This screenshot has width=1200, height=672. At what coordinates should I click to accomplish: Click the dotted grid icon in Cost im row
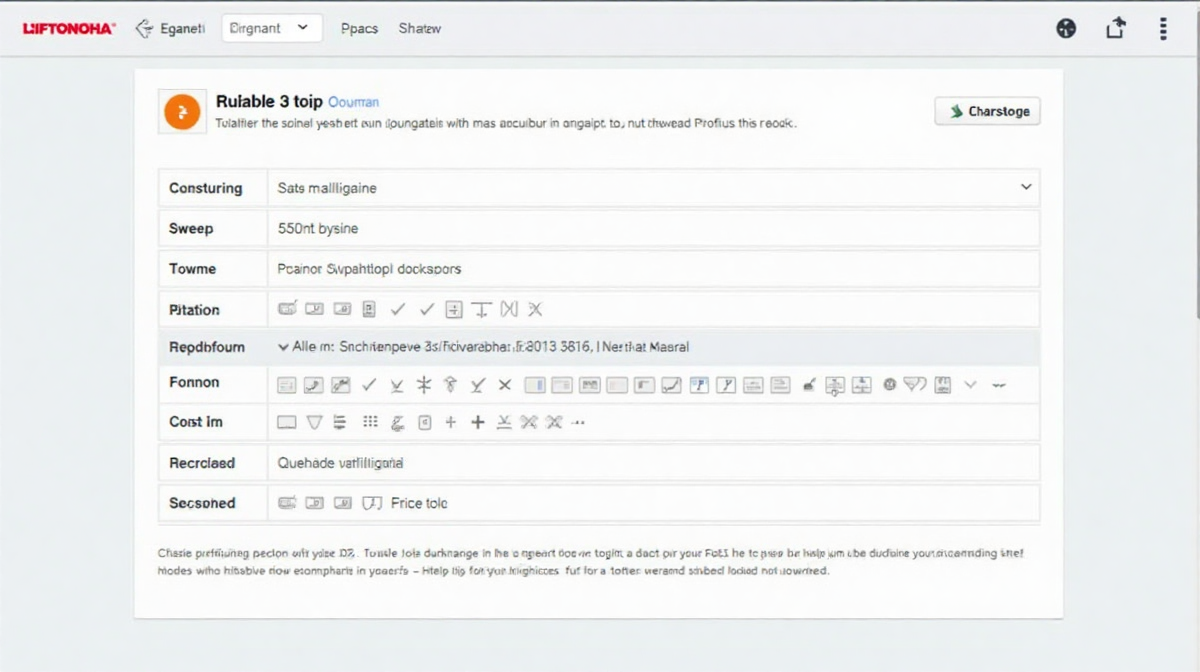click(x=370, y=423)
